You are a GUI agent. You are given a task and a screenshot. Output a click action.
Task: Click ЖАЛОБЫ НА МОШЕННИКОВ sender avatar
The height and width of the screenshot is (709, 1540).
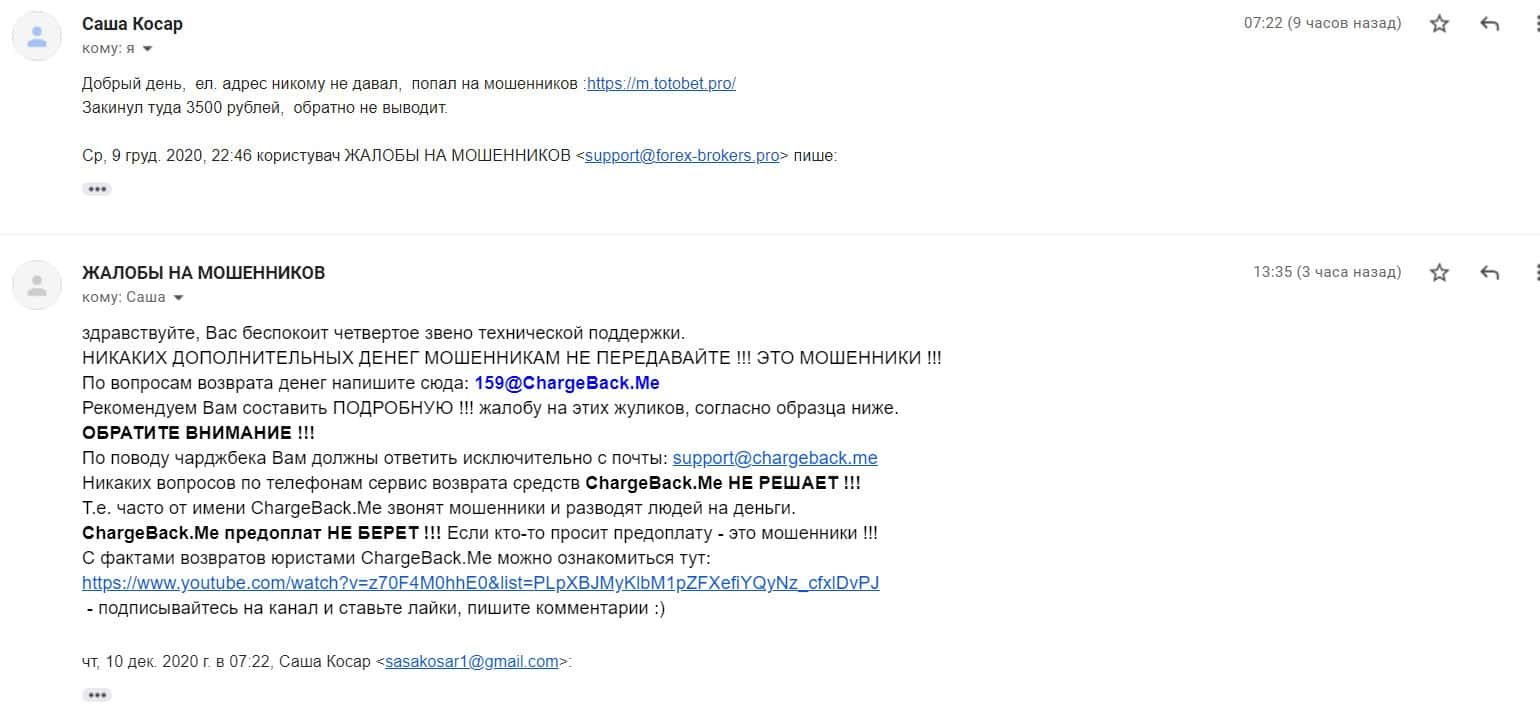click(37, 285)
